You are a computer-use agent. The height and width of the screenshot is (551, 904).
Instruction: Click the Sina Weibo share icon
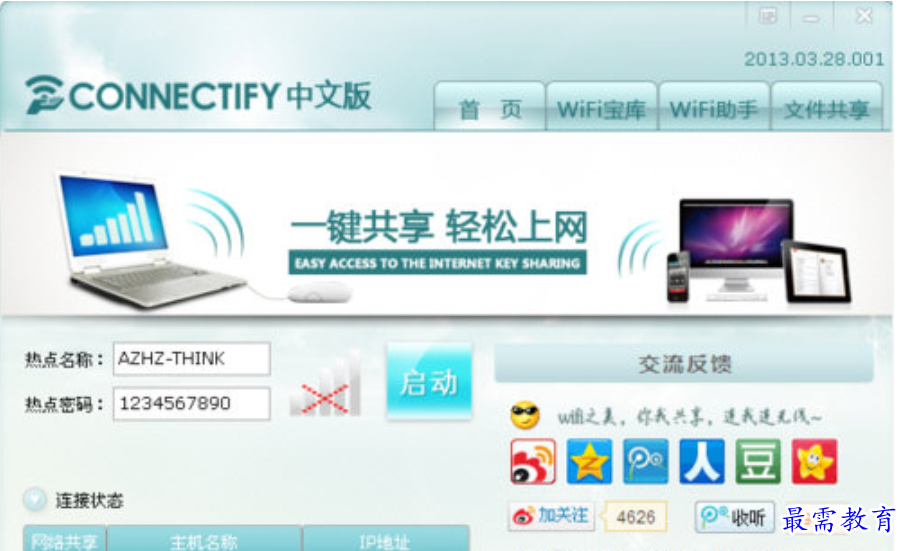[533, 461]
